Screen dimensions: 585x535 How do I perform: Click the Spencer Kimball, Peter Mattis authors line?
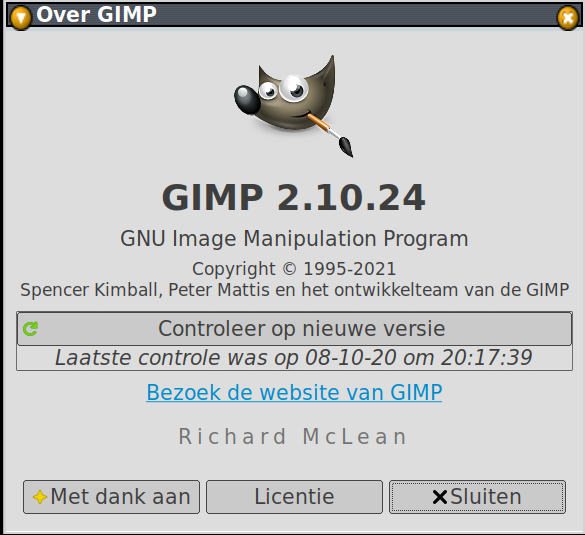coord(294,290)
